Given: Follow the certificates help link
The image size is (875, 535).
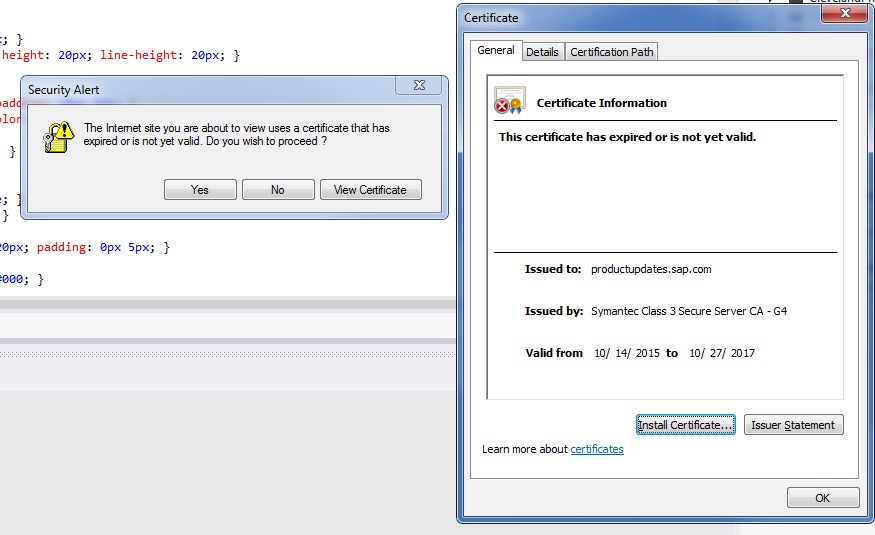Looking at the screenshot, I should click(x=597, y=449).
